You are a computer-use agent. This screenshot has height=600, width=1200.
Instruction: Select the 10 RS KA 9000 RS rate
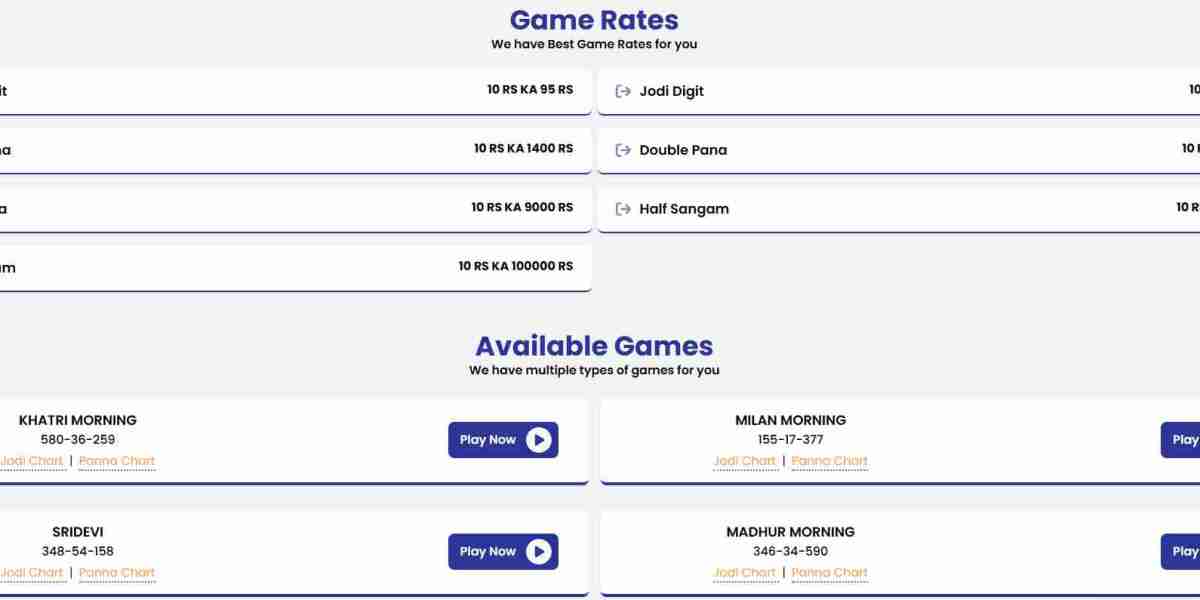522,207
